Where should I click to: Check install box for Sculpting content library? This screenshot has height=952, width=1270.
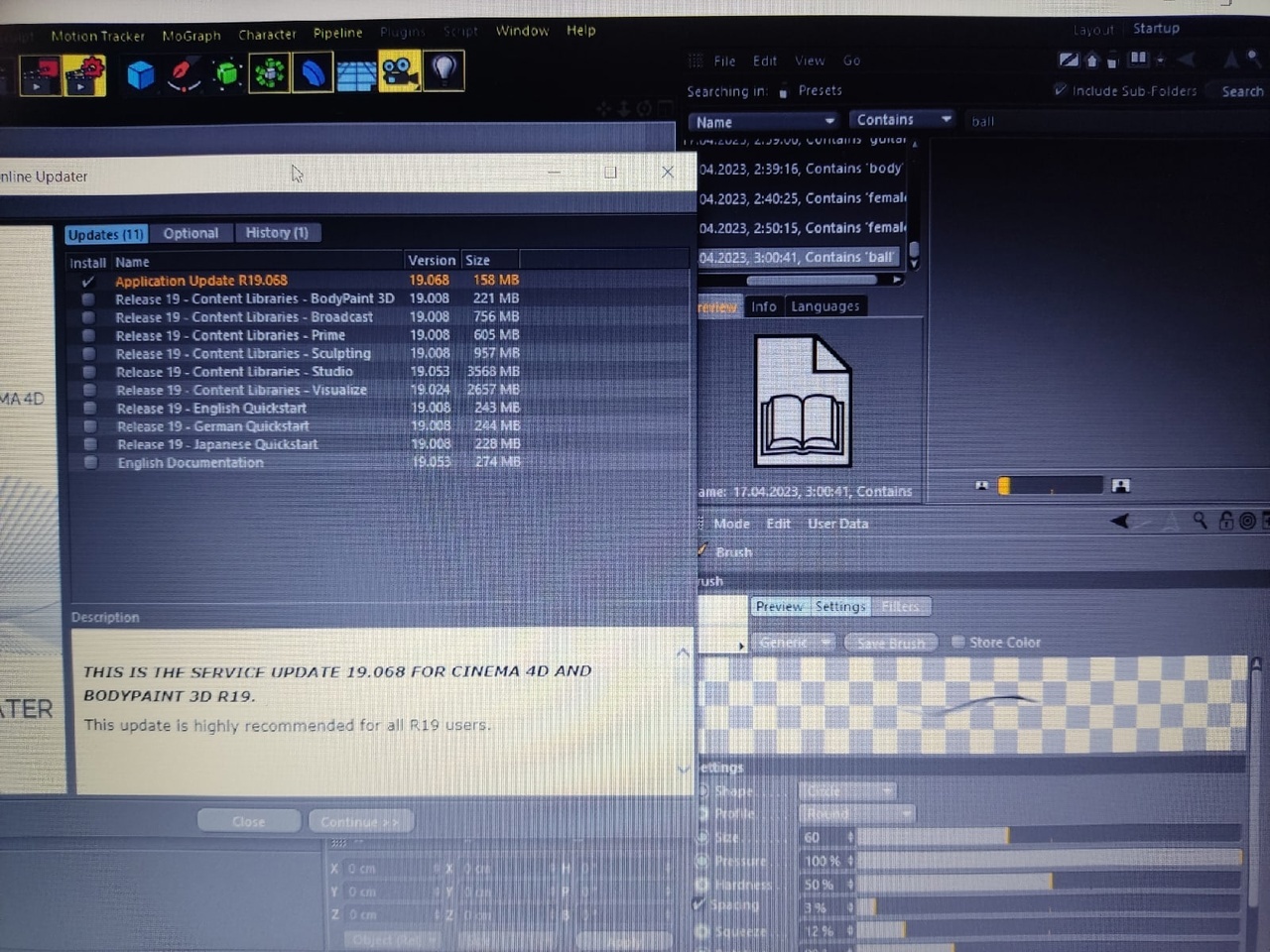pyautogui.click(x=89, y=354)
